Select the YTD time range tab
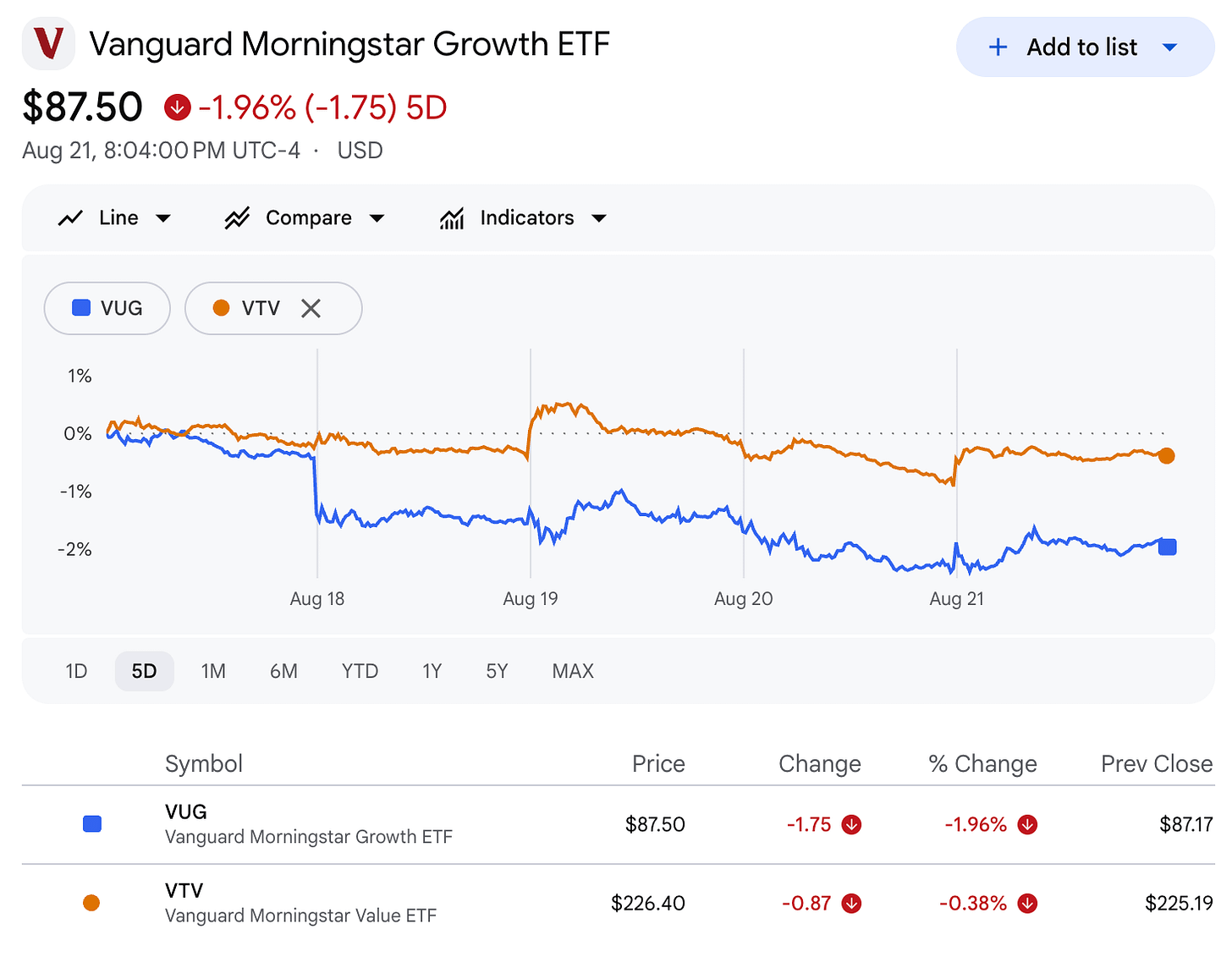1232x957 pixels. pyautogui.click(x=360, y=672)
